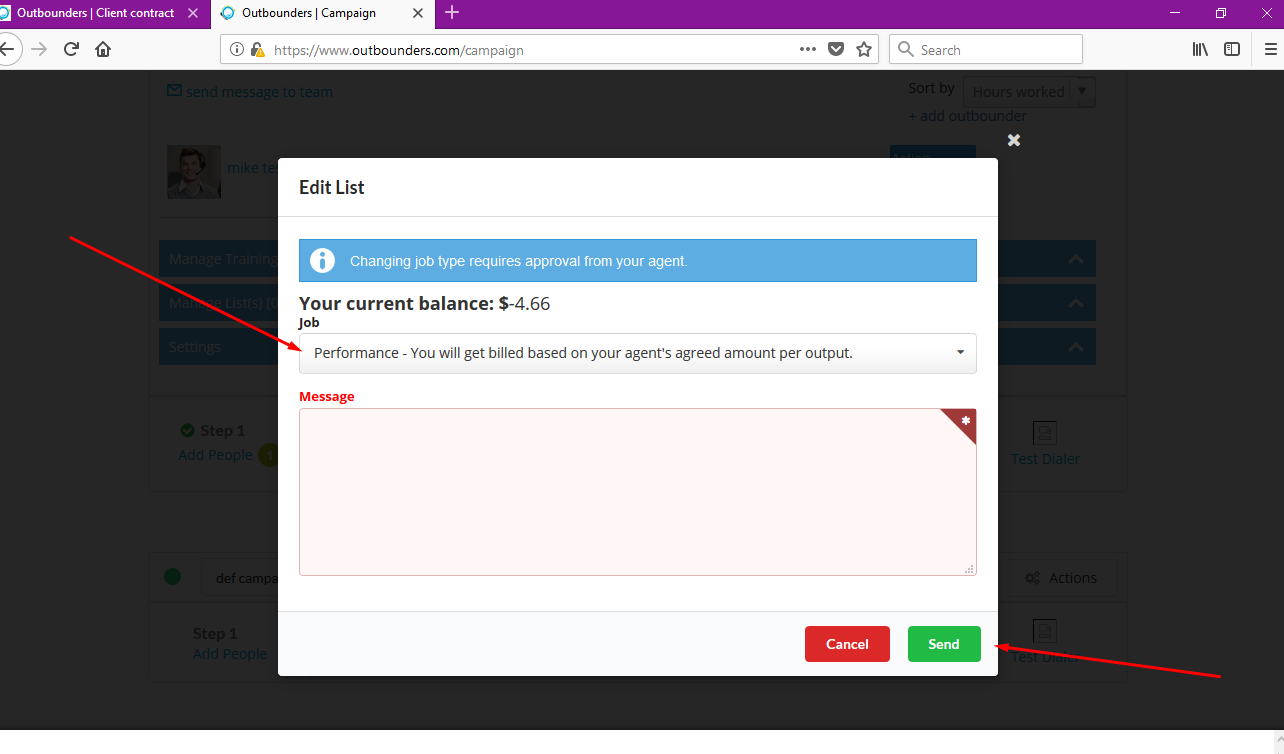The image size is (1284, 754).
Task: Focus the Message text area
Action: pyautogui.click(x=637, y=492)
